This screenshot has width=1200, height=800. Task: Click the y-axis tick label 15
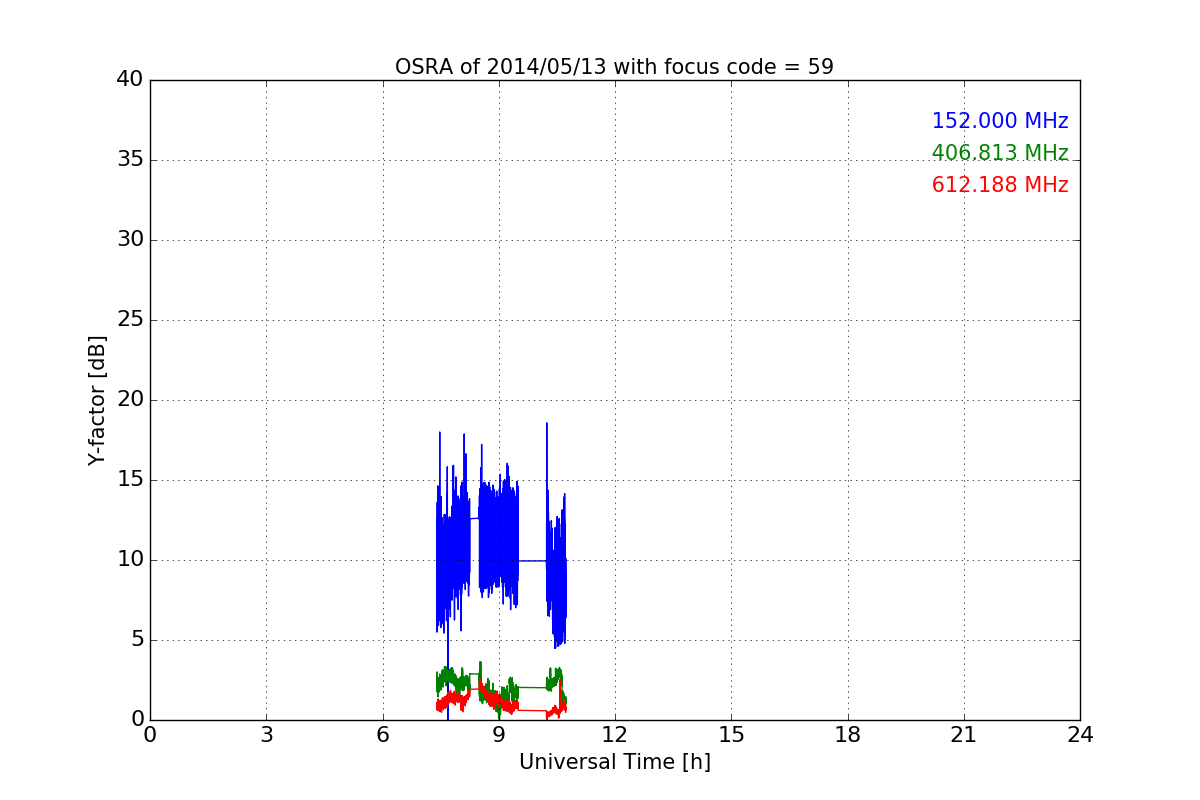coord(130,480)
